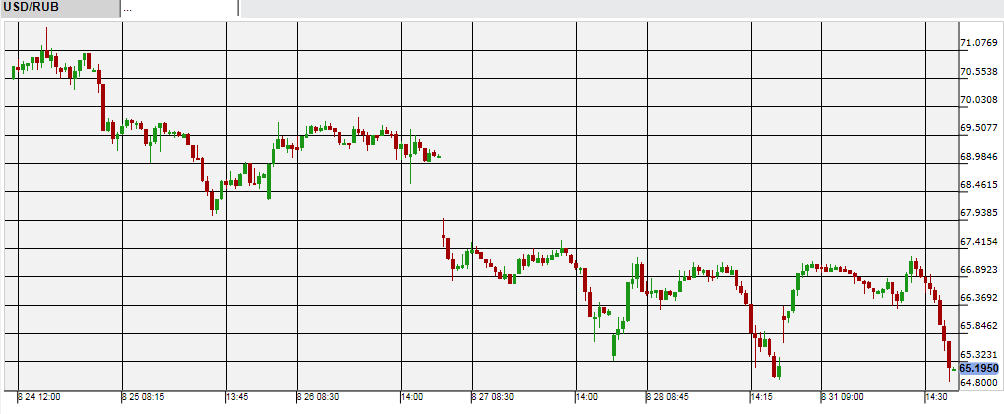Click the 14:30 time axis label
1004x414 pixels.
click(936, 397)
